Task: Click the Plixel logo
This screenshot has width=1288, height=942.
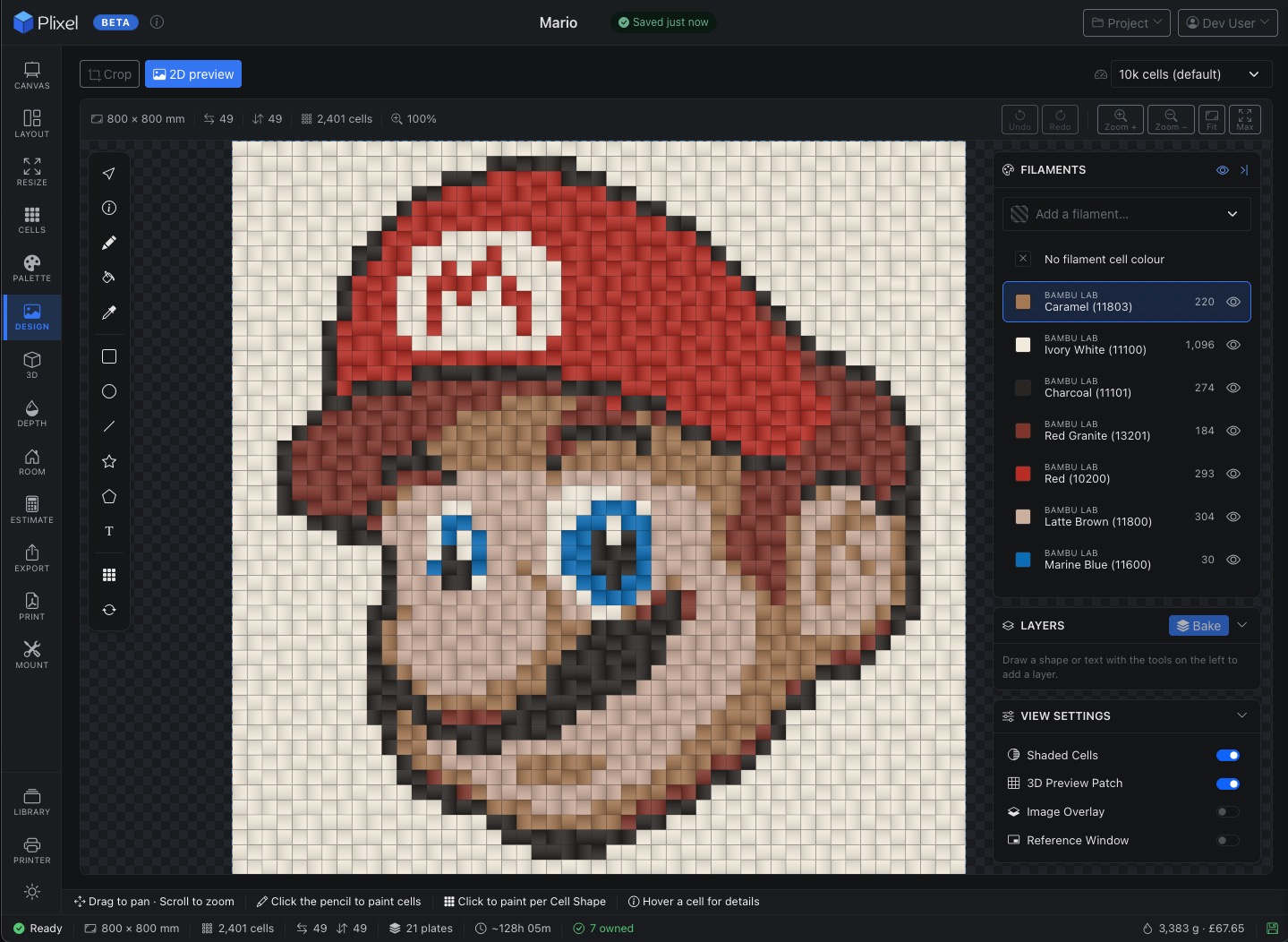Action: click(46, 22)
